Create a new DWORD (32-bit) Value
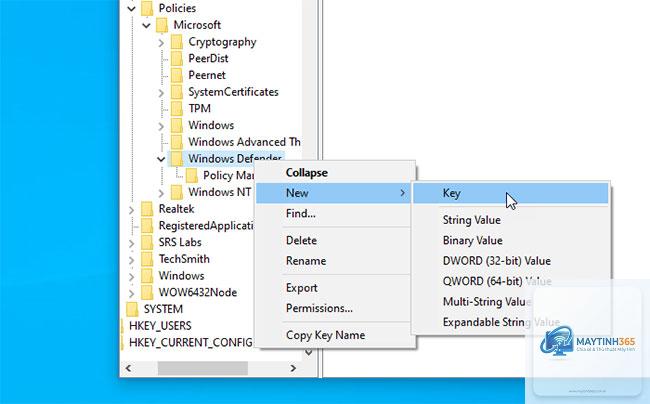 click(x=511, y=261)
